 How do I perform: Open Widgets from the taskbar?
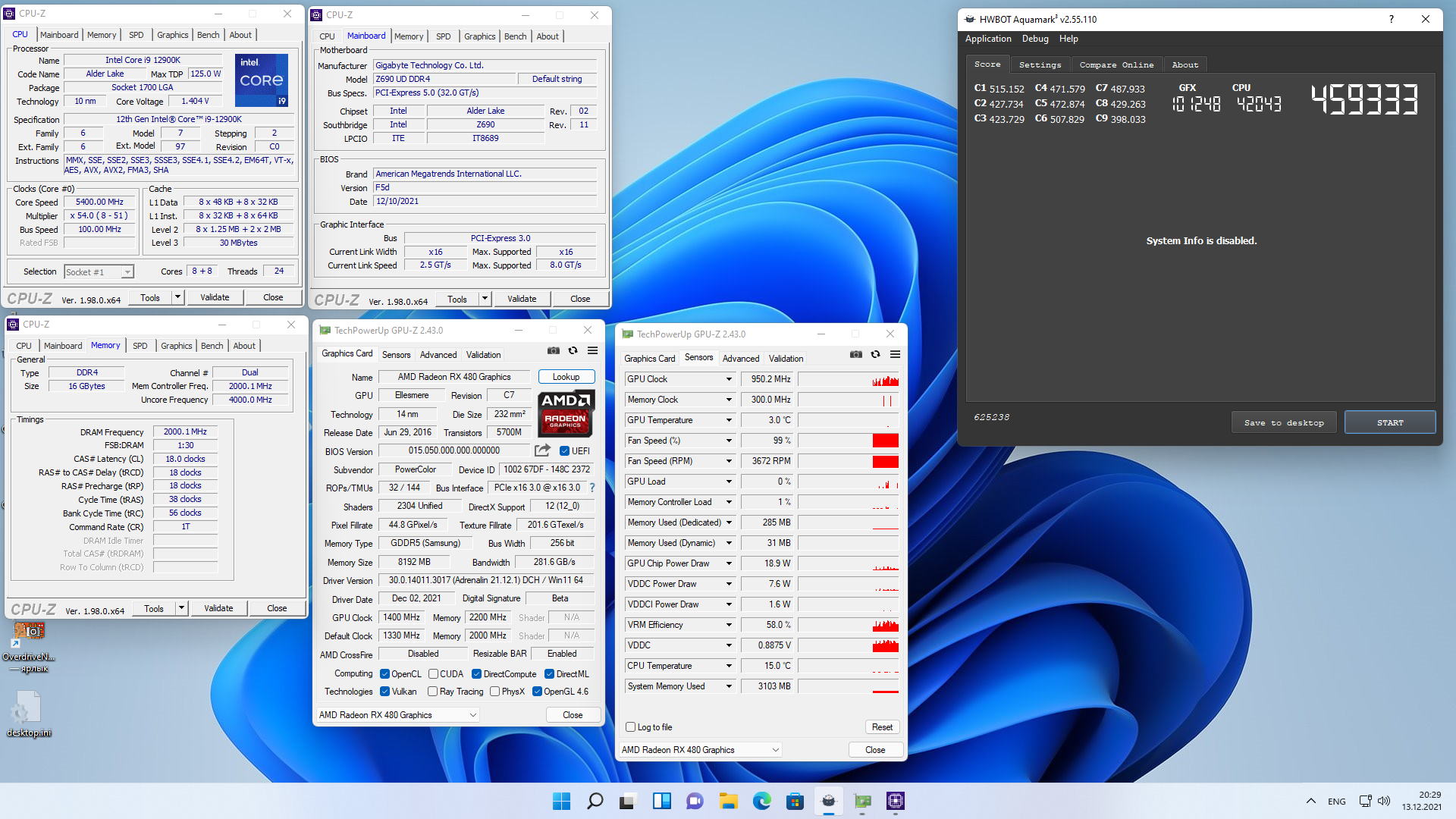point(661,801)
